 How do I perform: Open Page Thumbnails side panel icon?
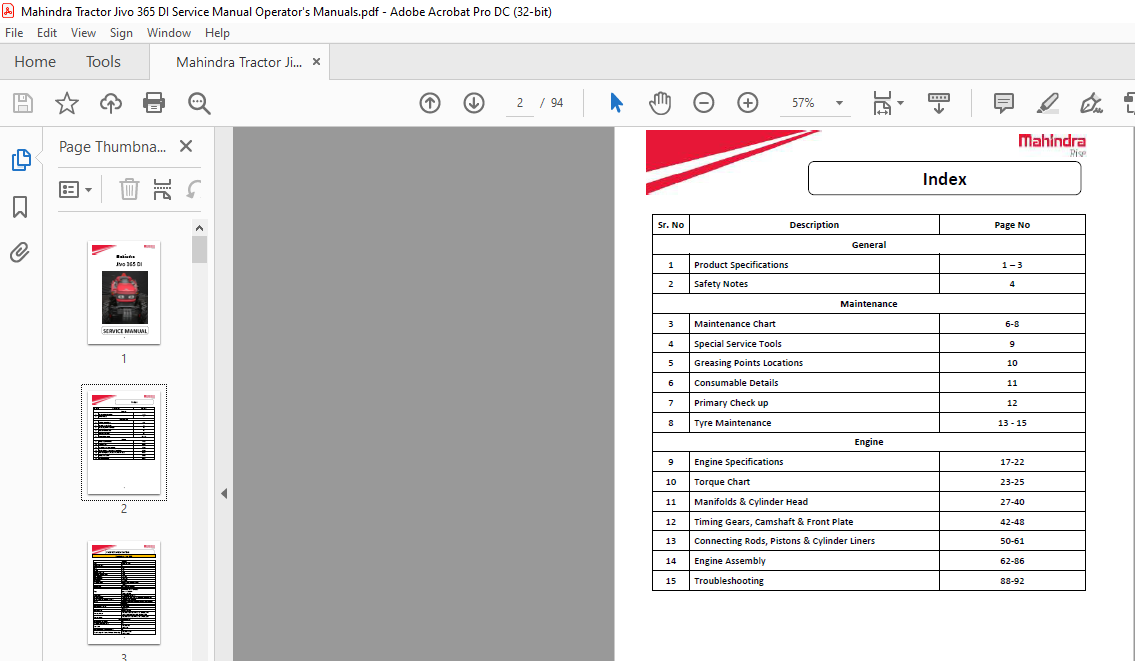[21, 160]
